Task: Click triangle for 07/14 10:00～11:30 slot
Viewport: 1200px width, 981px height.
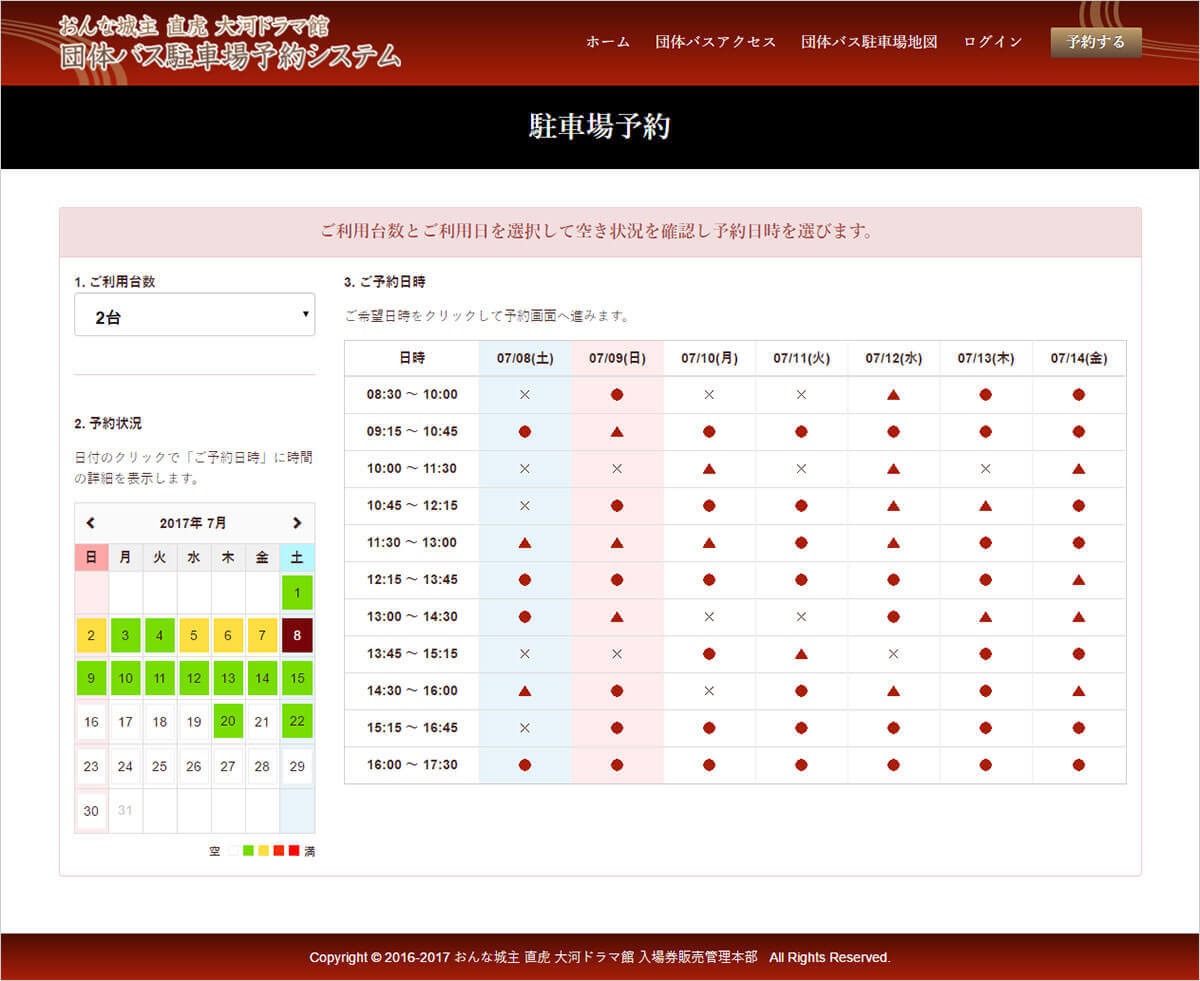Action: [1079, 469]
